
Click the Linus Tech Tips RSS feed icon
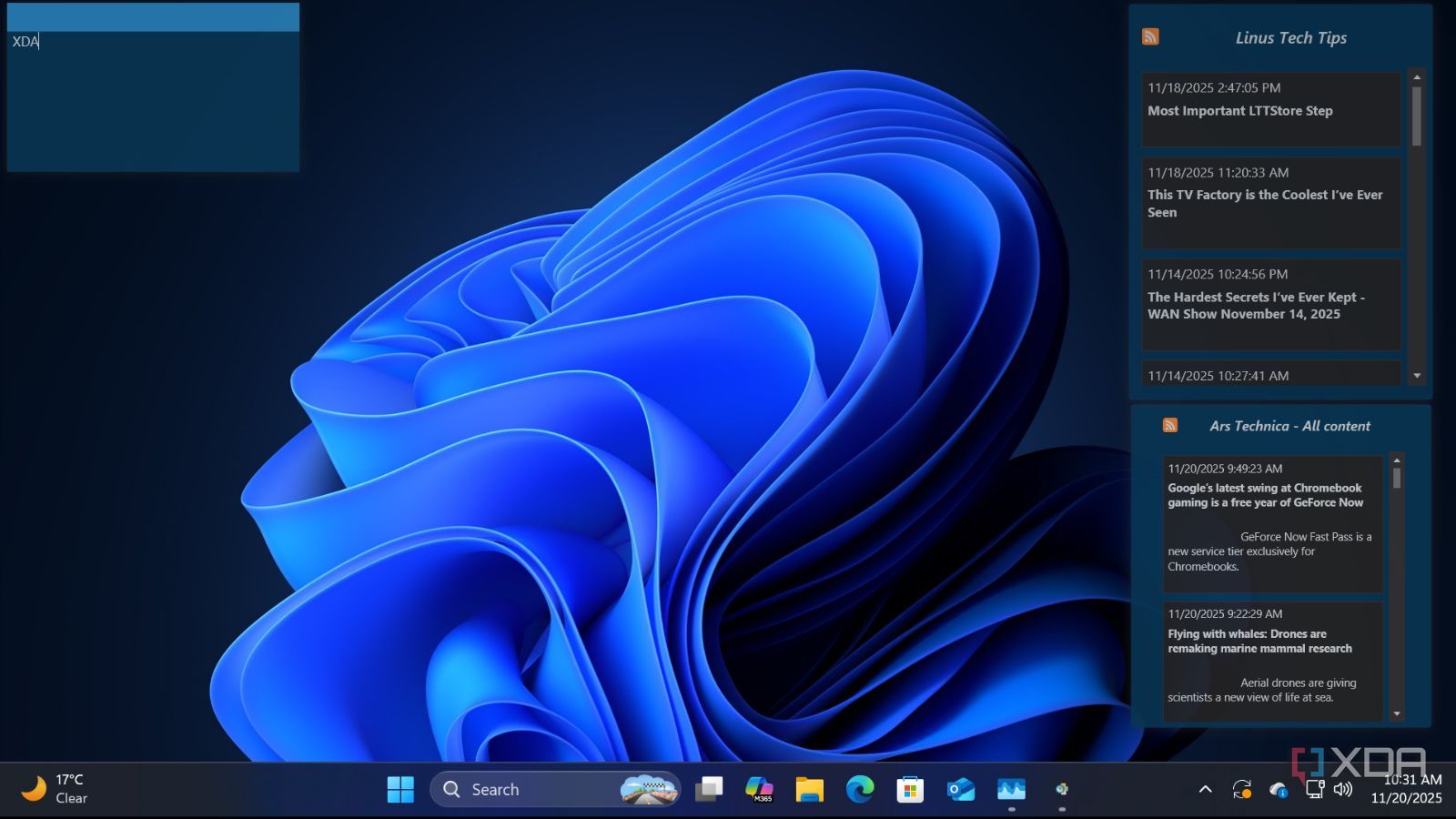point(1150,36)
